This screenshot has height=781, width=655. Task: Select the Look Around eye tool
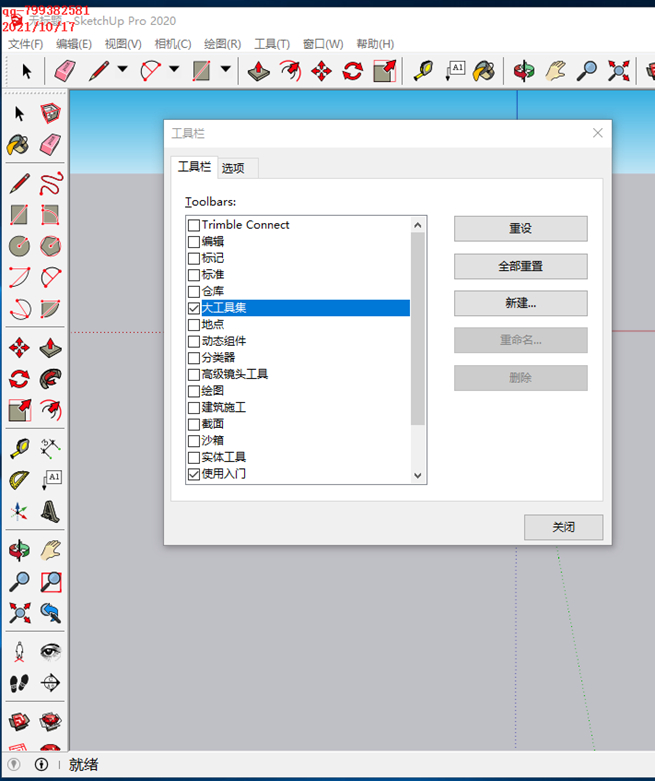click(50, 651)
